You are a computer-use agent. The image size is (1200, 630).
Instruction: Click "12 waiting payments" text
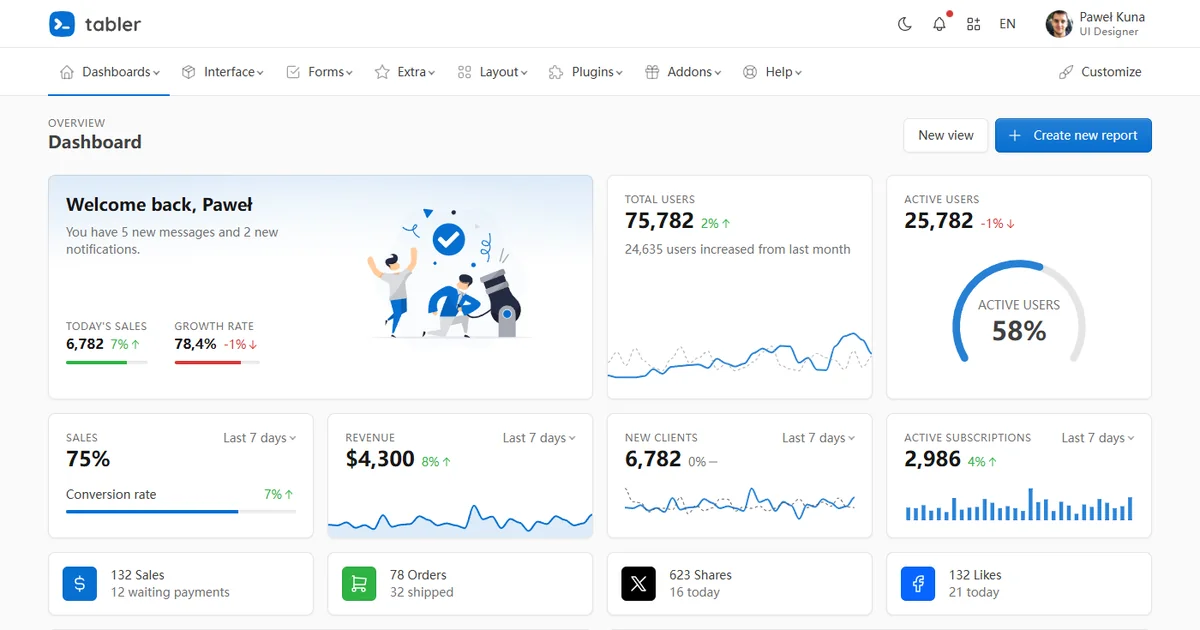coord(171,592)
